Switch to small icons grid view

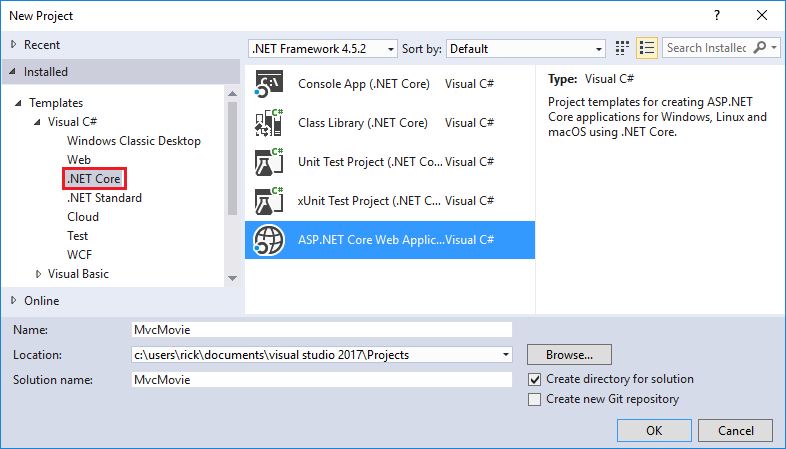(623, 48)
